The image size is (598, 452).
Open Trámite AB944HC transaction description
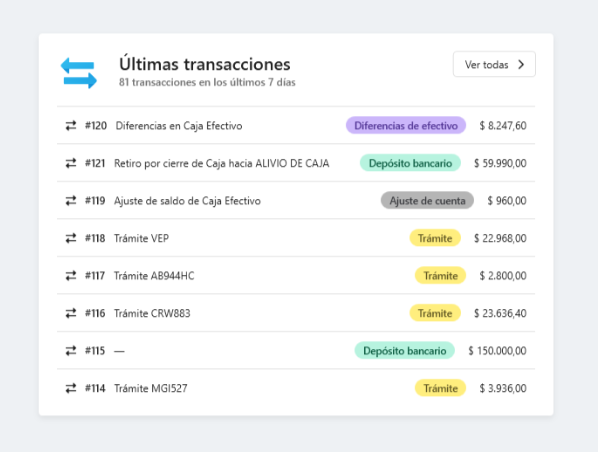[x=154, y=276]
